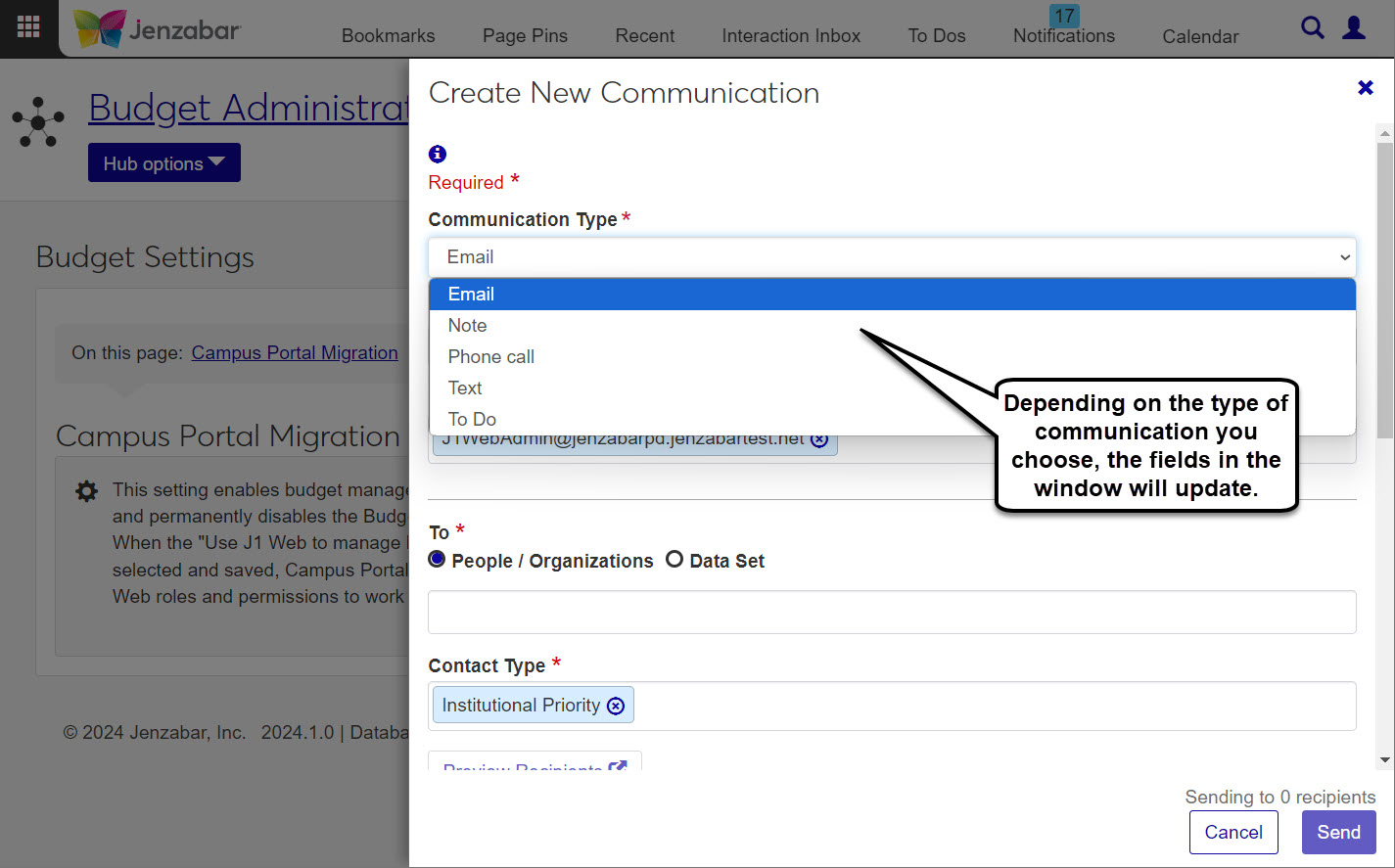Screen dimensions: 1395x868
Task: Select the Data Set radio button
Action: 674,560
